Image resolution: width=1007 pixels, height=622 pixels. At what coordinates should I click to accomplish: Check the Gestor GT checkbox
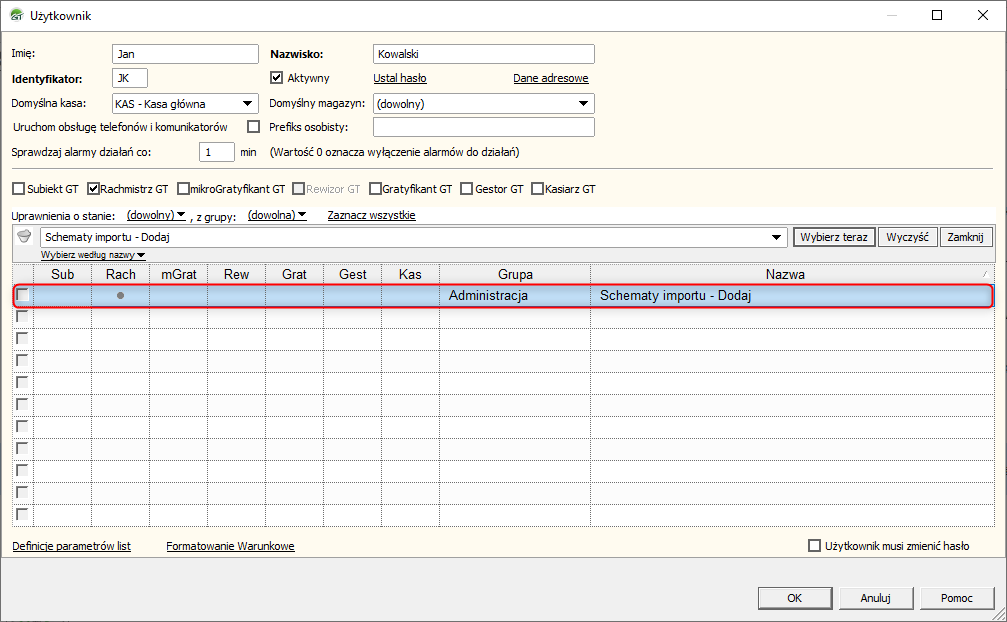pyautogui.click(x=467, y=189)
